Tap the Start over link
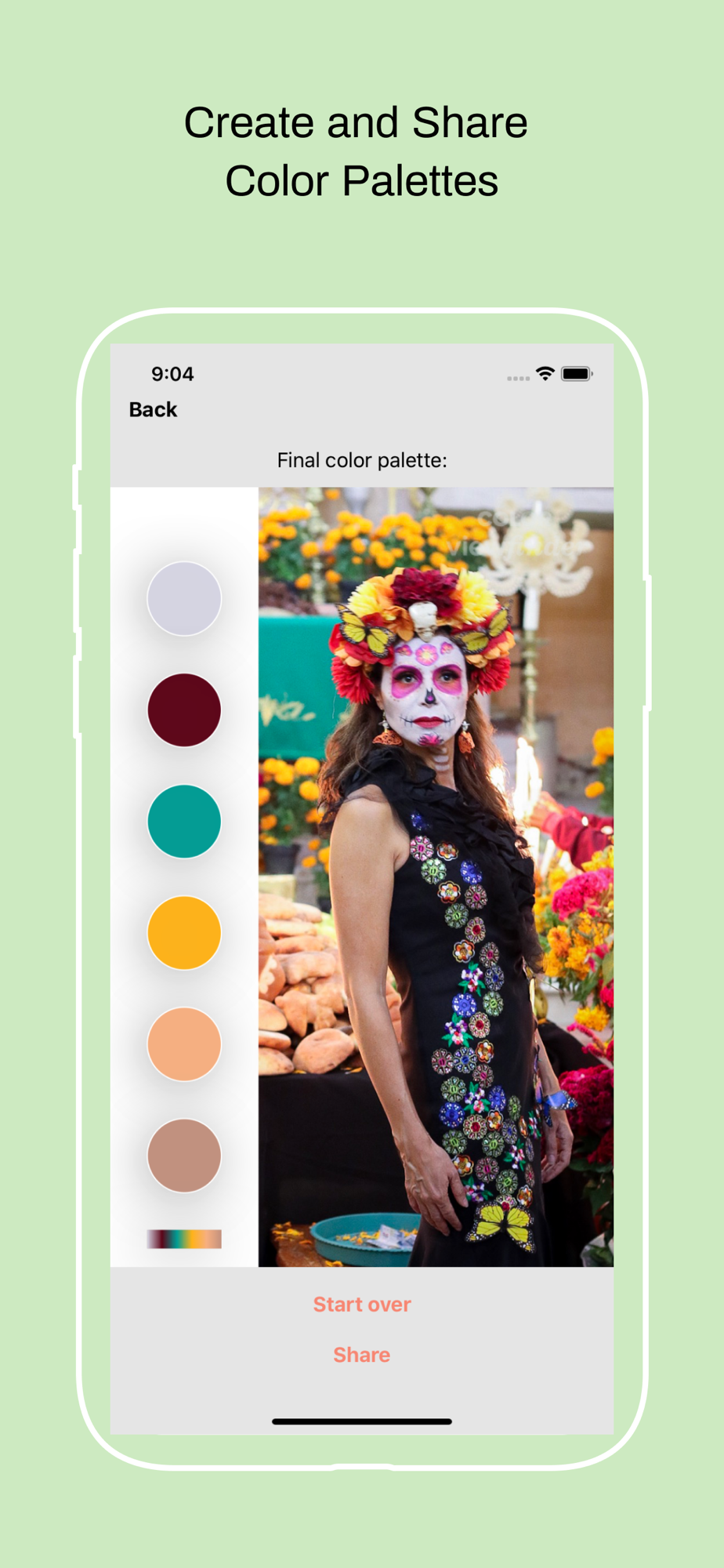The image size is (724, 1568). 362,1304
